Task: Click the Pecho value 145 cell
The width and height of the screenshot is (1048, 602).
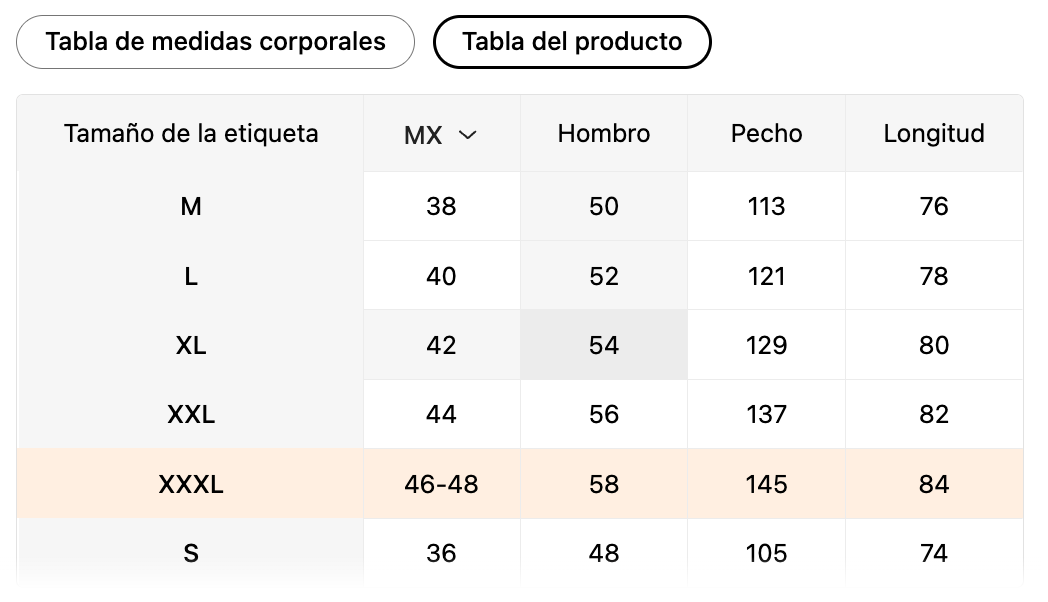Action: pyautogui.click(x=766, y=484)
